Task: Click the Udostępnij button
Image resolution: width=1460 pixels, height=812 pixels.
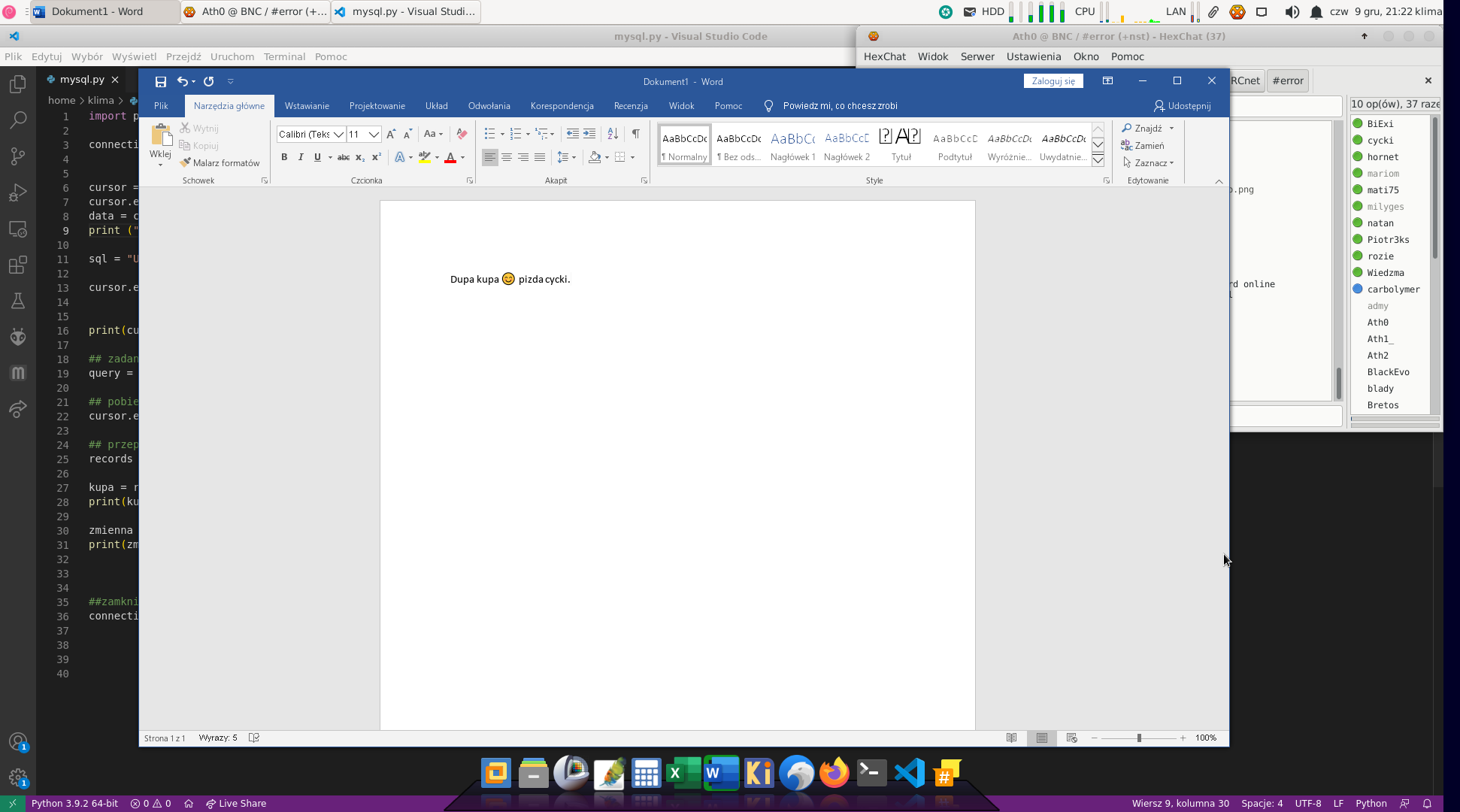Action: tap(1182, 106)
